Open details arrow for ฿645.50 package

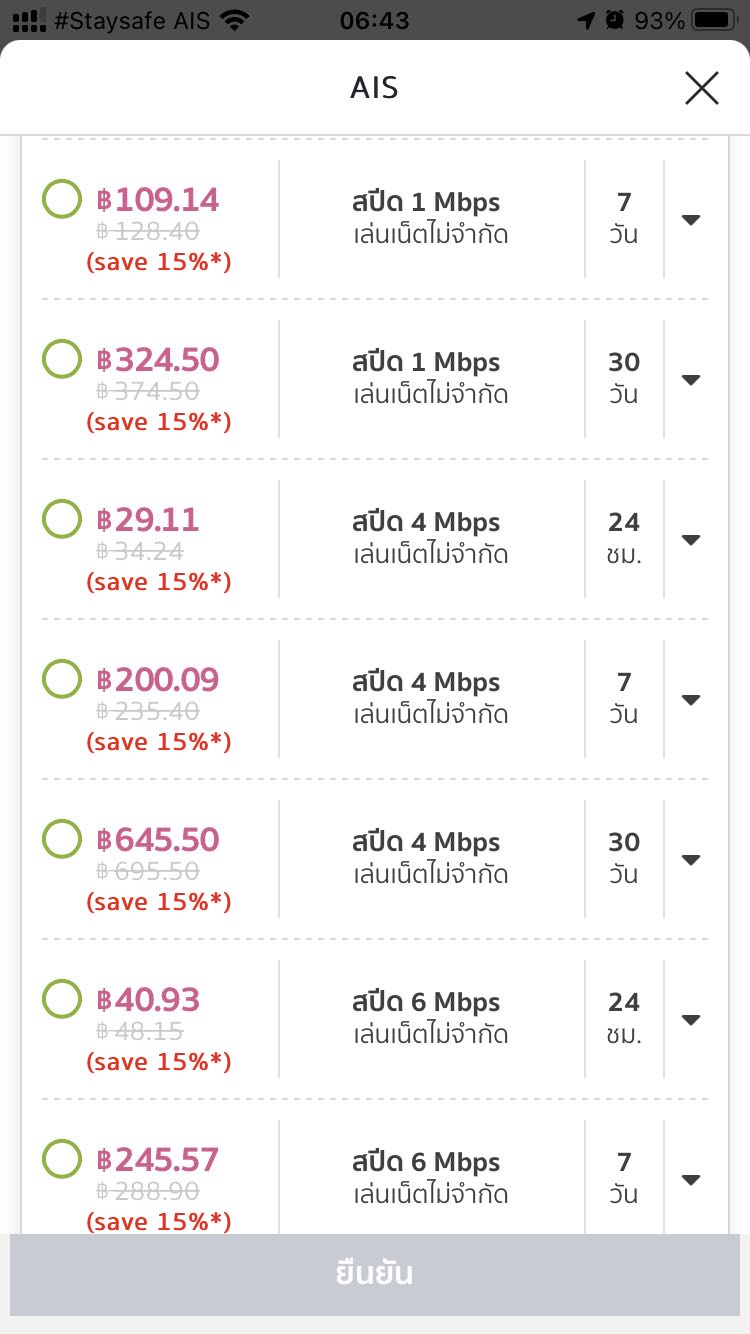pyautogui.click(x=690, y=860)
